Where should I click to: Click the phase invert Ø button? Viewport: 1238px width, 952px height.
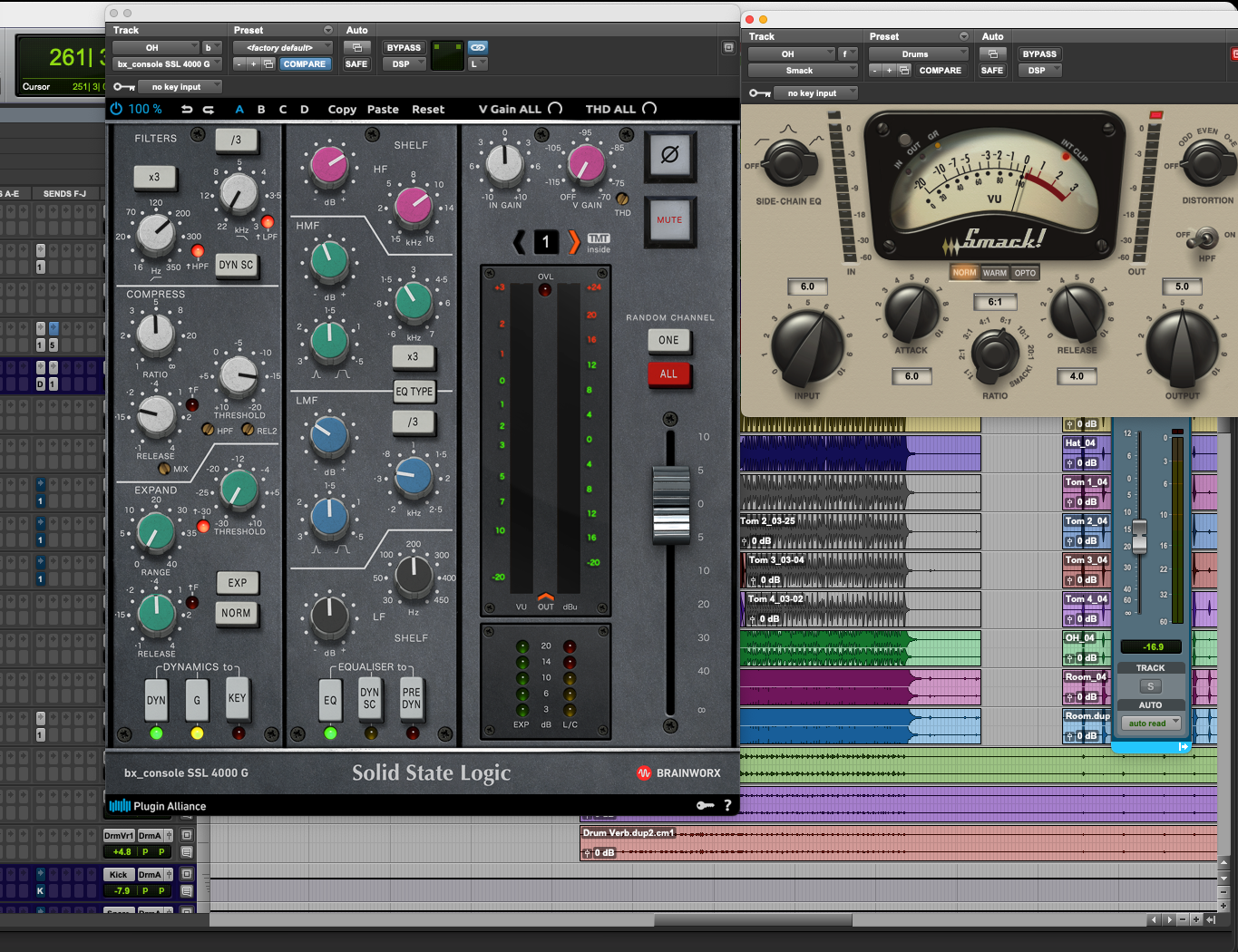tap(670, 155)
